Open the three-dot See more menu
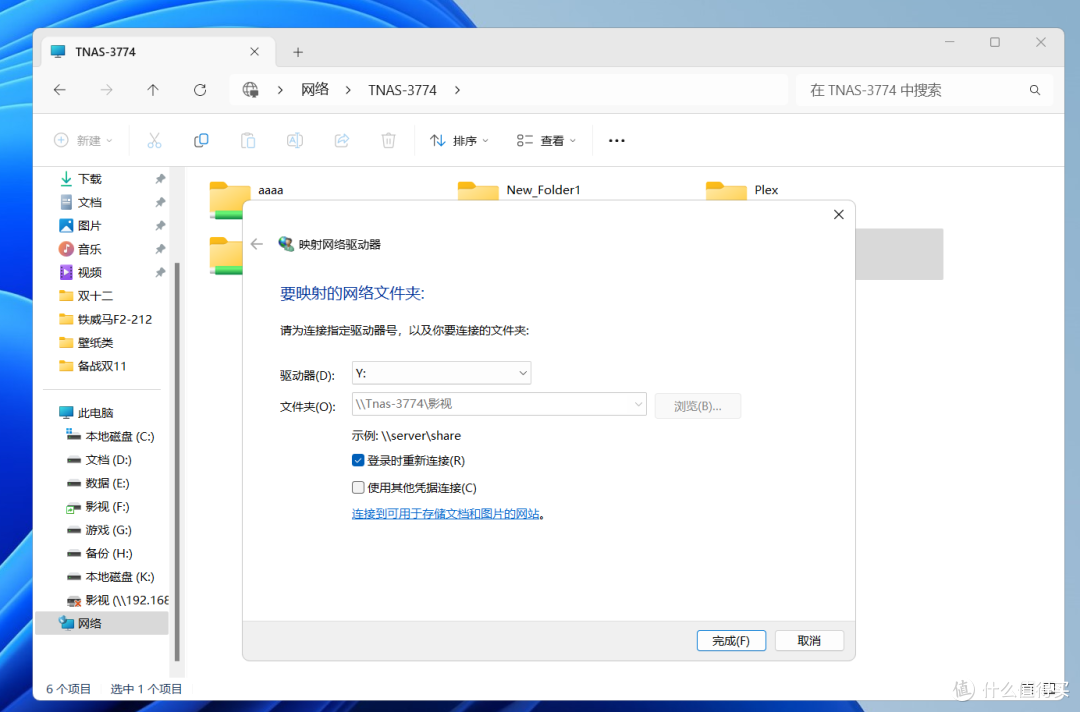The height and width of the screenshot is (712, 1080). point(616,140)
